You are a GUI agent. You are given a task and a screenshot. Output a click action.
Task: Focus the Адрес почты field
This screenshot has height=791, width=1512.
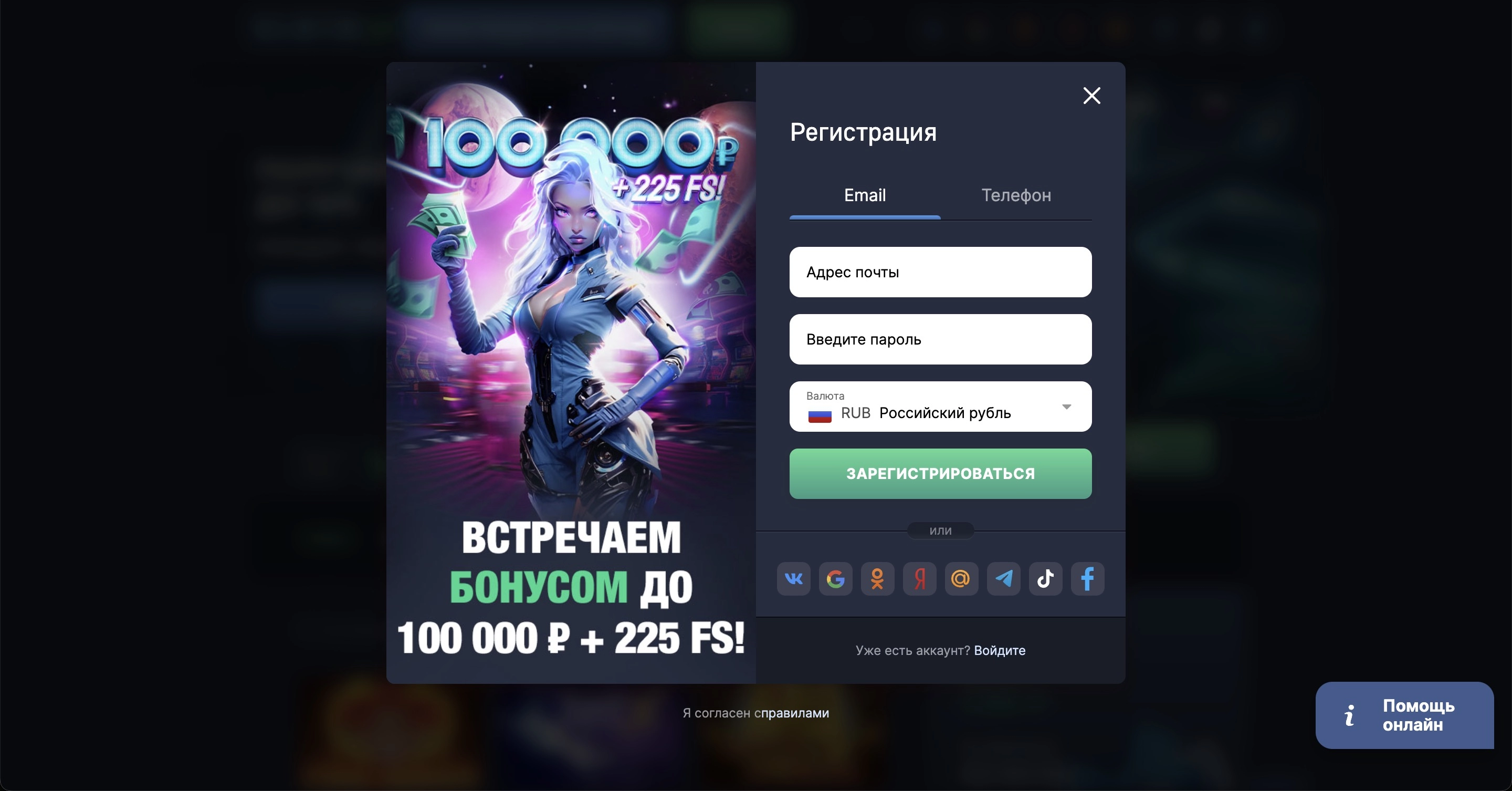940,272
